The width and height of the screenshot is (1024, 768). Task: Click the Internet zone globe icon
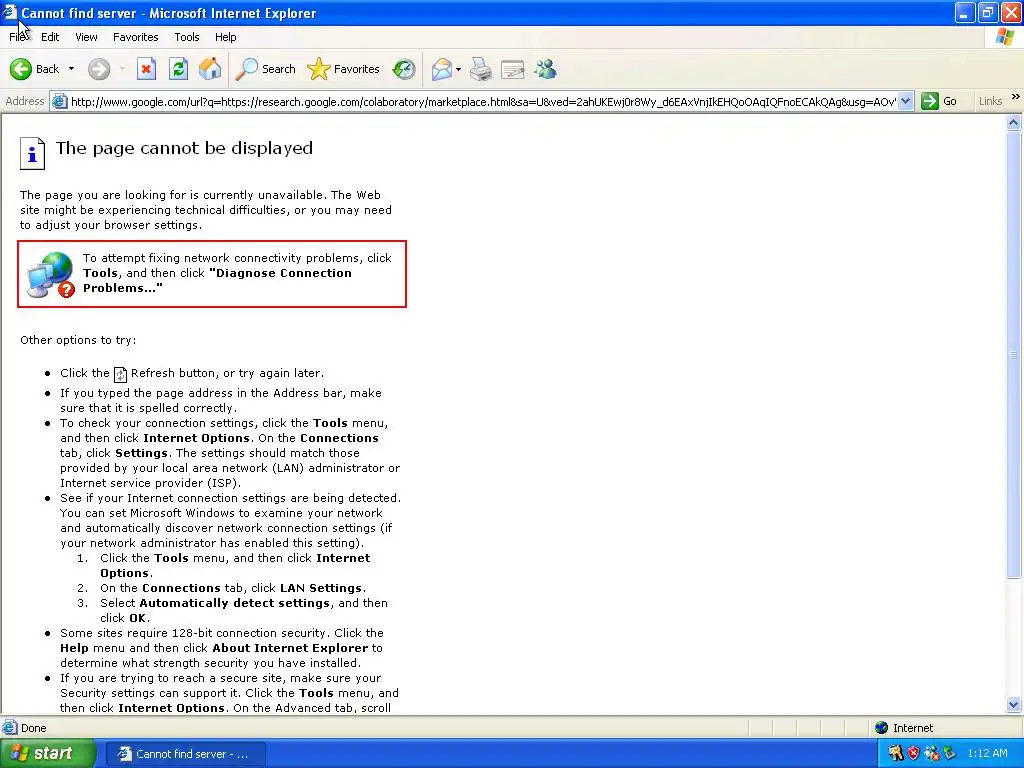click(x=882, y=728)
